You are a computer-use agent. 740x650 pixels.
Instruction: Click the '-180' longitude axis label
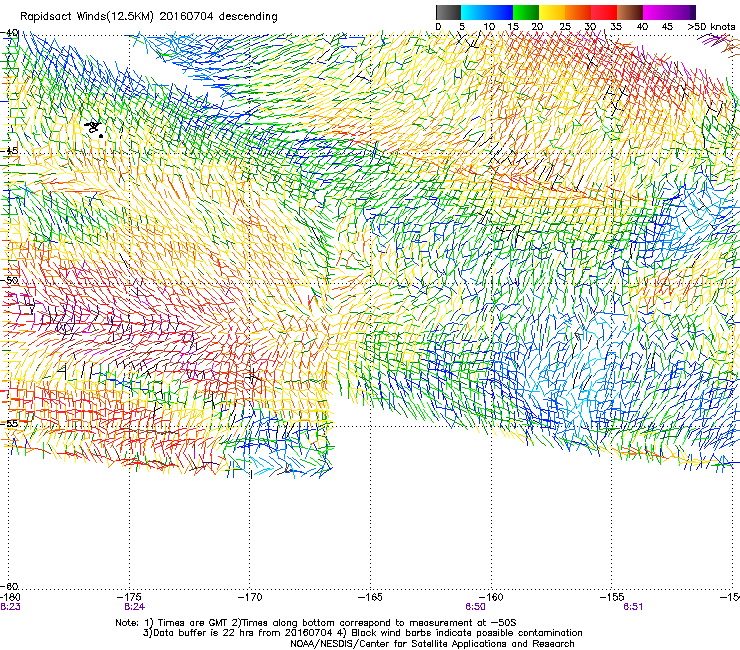point(10,597)
